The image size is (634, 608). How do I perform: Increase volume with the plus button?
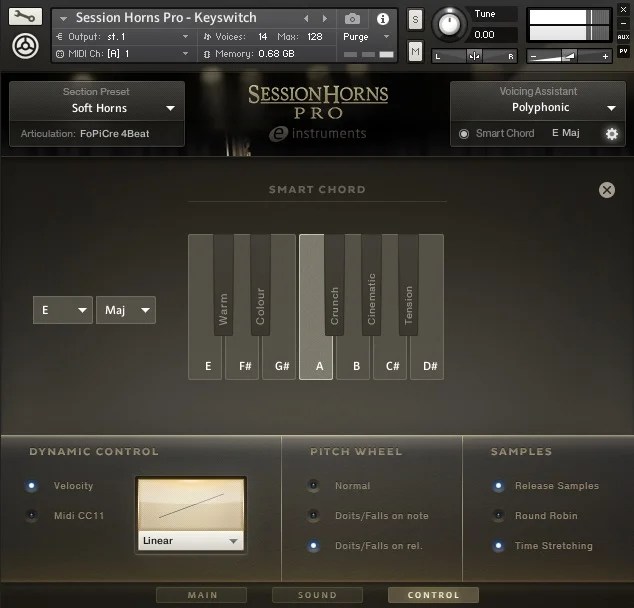pyautogui.click(x=605, y=57)
